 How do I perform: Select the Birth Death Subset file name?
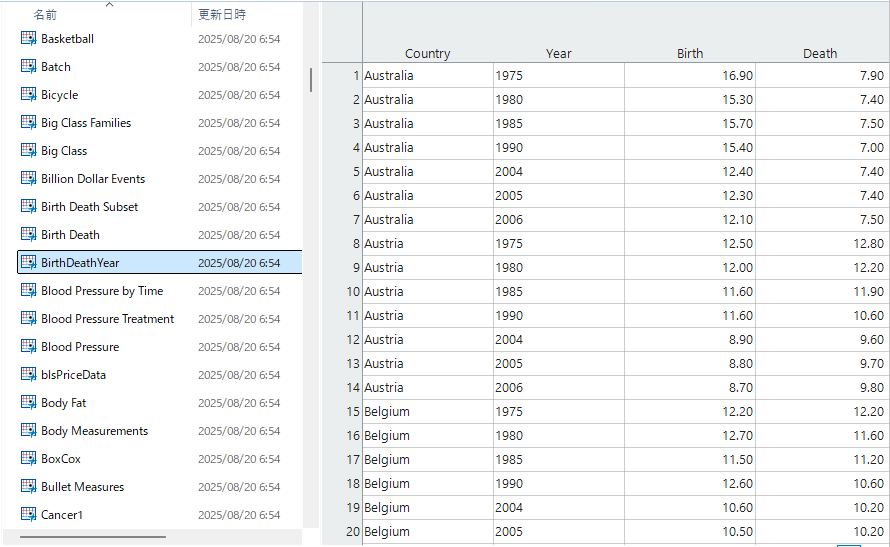click(90, 207)
